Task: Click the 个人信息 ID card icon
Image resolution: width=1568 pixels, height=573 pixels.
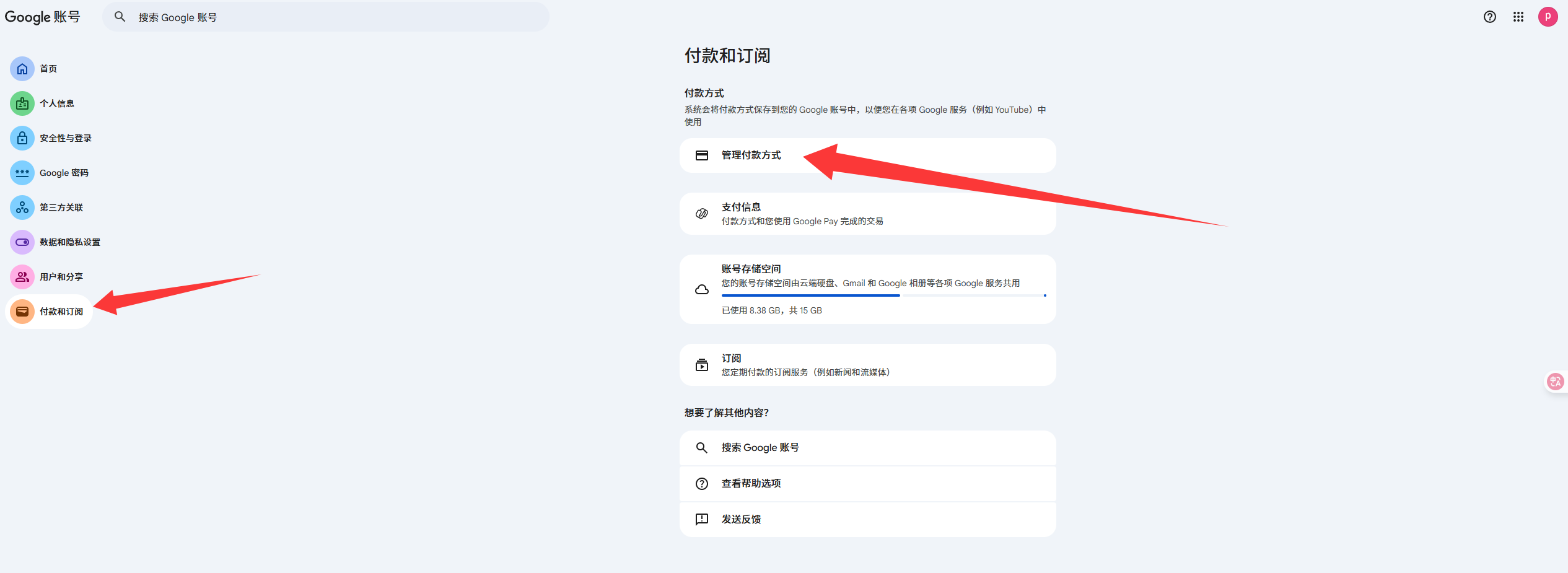Action: [x=22, y=103]
